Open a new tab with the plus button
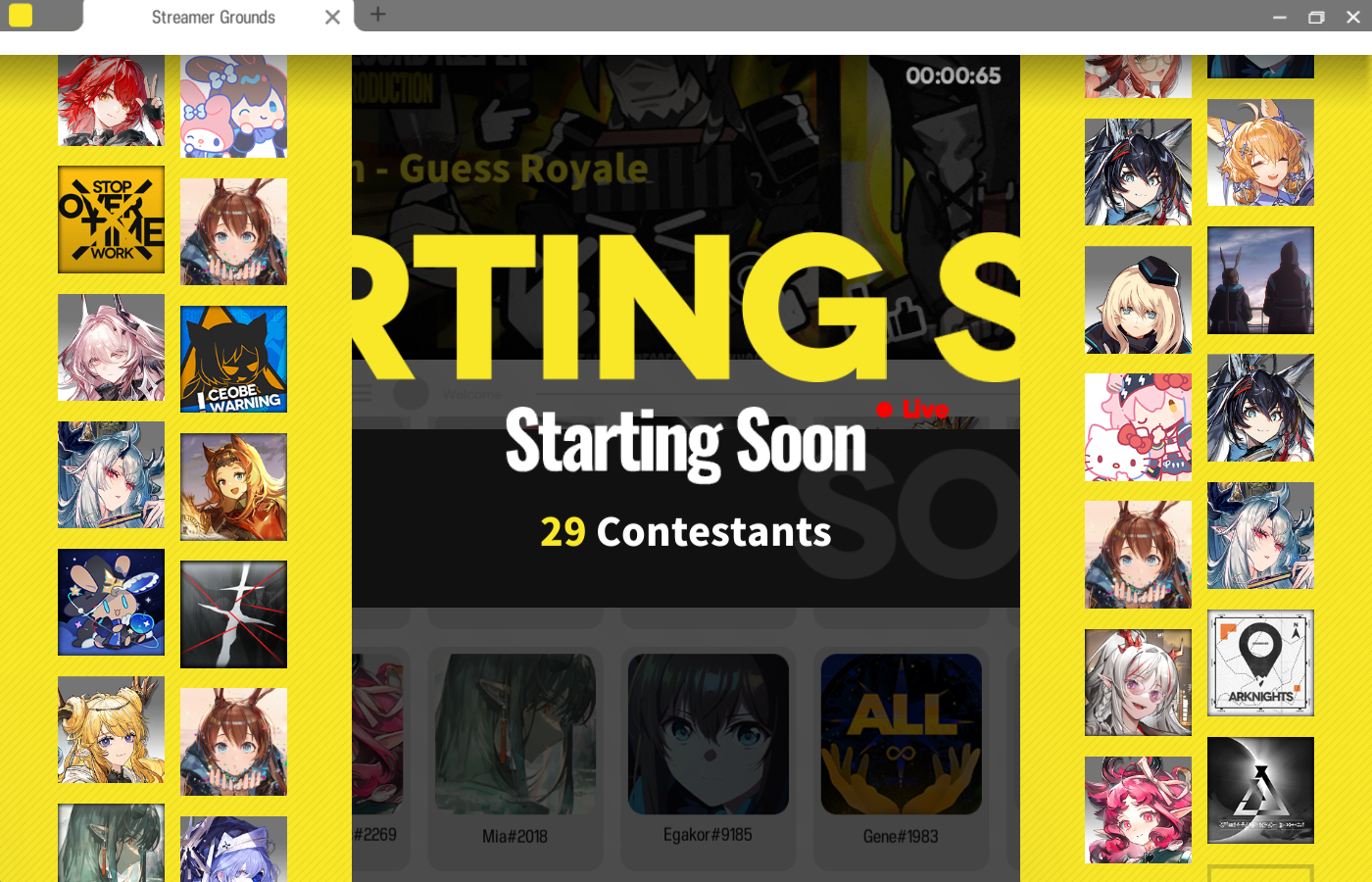The height and width of the screenshot is (882, 1372). (x=378, y=14)
